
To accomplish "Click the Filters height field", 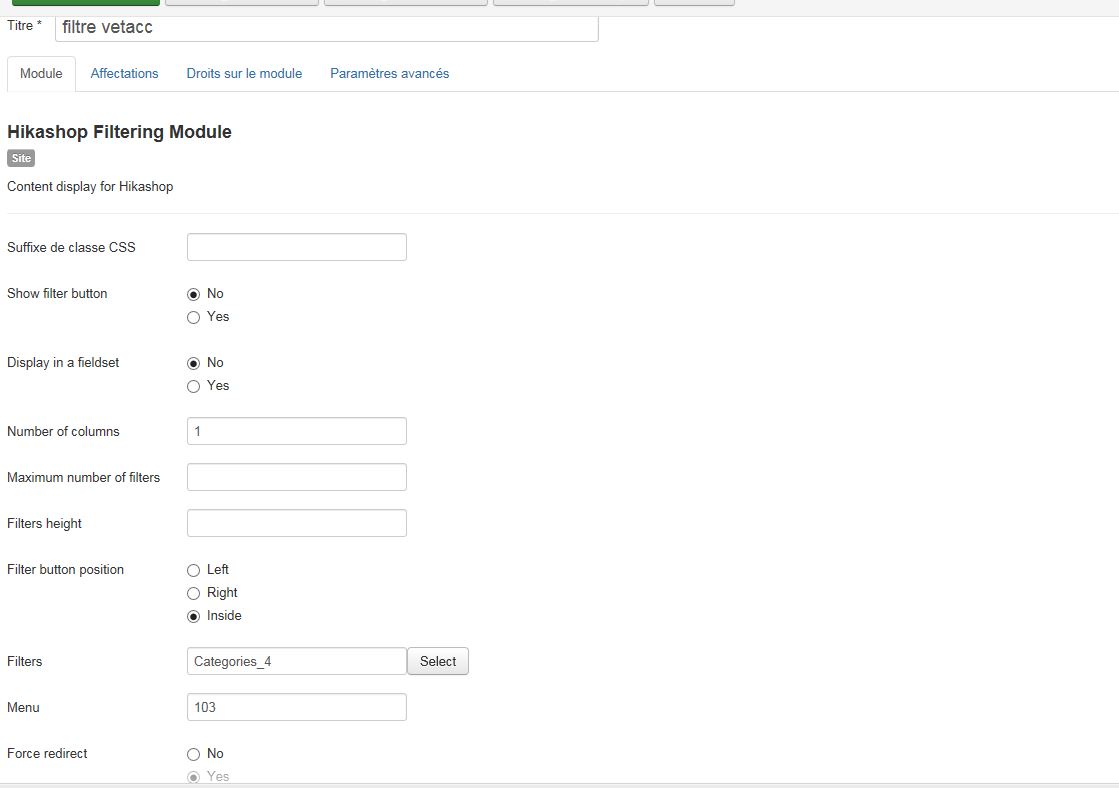I will pos(297,523).
